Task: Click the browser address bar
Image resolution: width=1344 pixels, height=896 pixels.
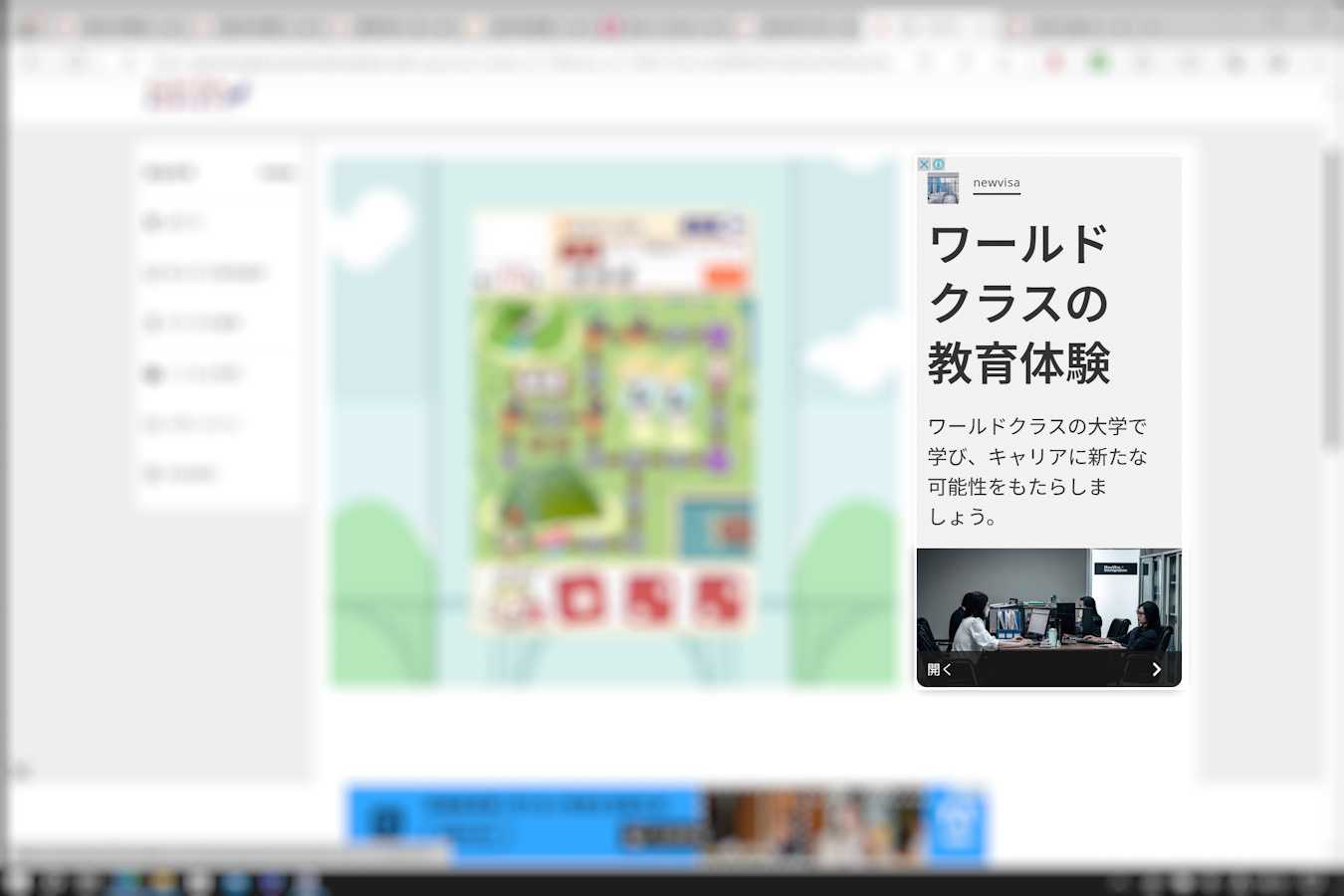Action: point(518,63)
